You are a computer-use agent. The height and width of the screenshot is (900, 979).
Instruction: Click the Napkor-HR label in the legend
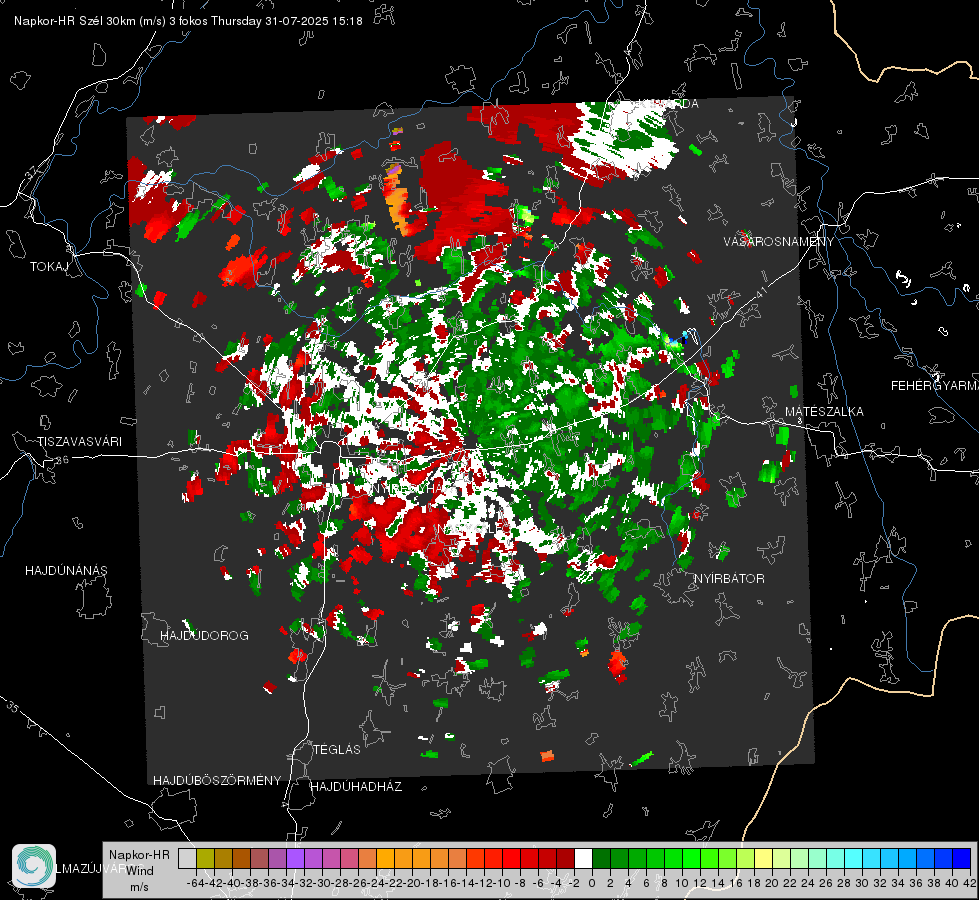coord(139,854)
